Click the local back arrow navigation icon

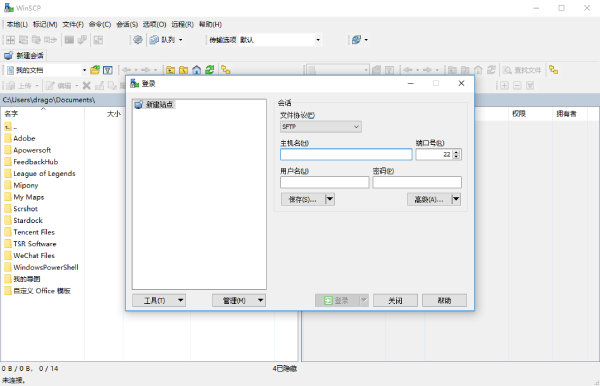[x=127, y=70]
